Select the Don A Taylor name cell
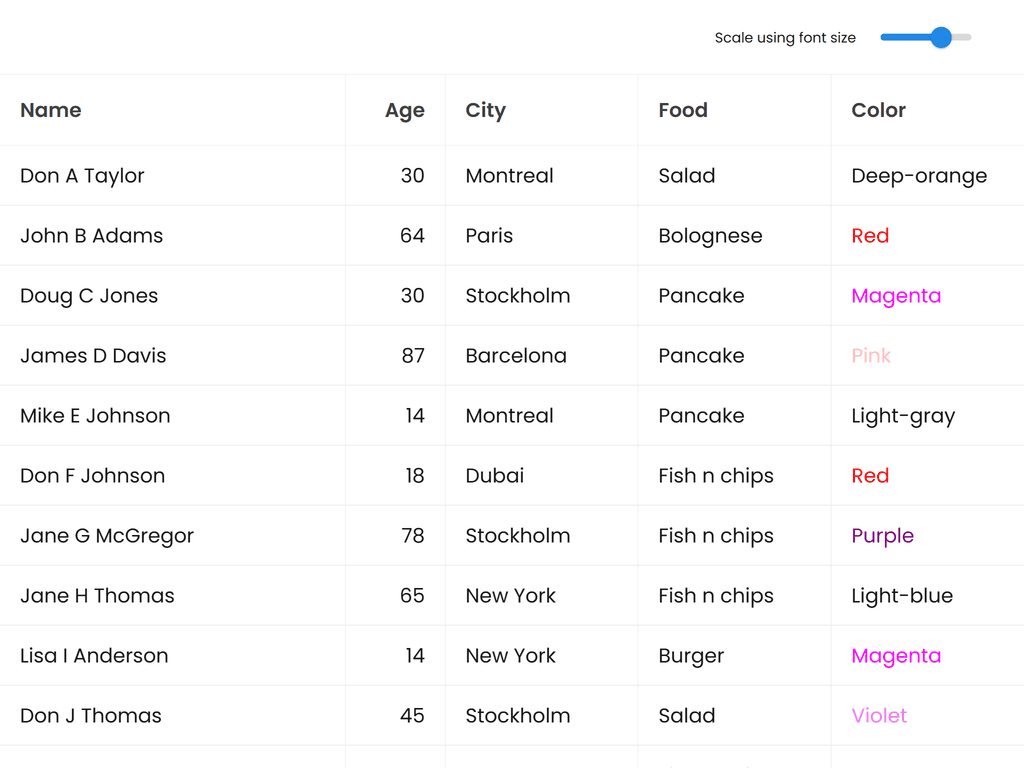 pyautogui.click(x=82, y=176)
